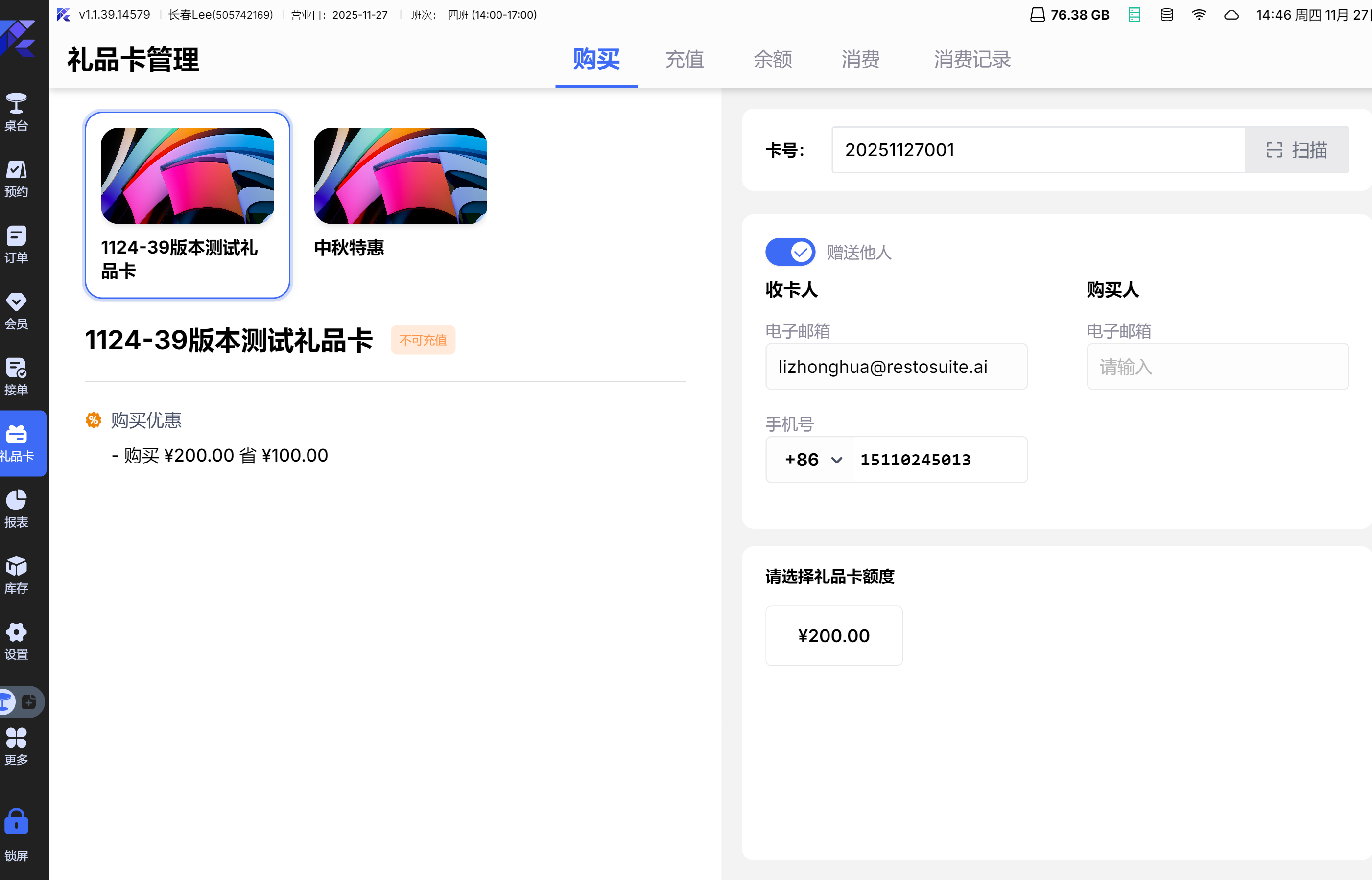
Task: Toggle off the 赠送他人 switch
Action: (x=790, y=252)
